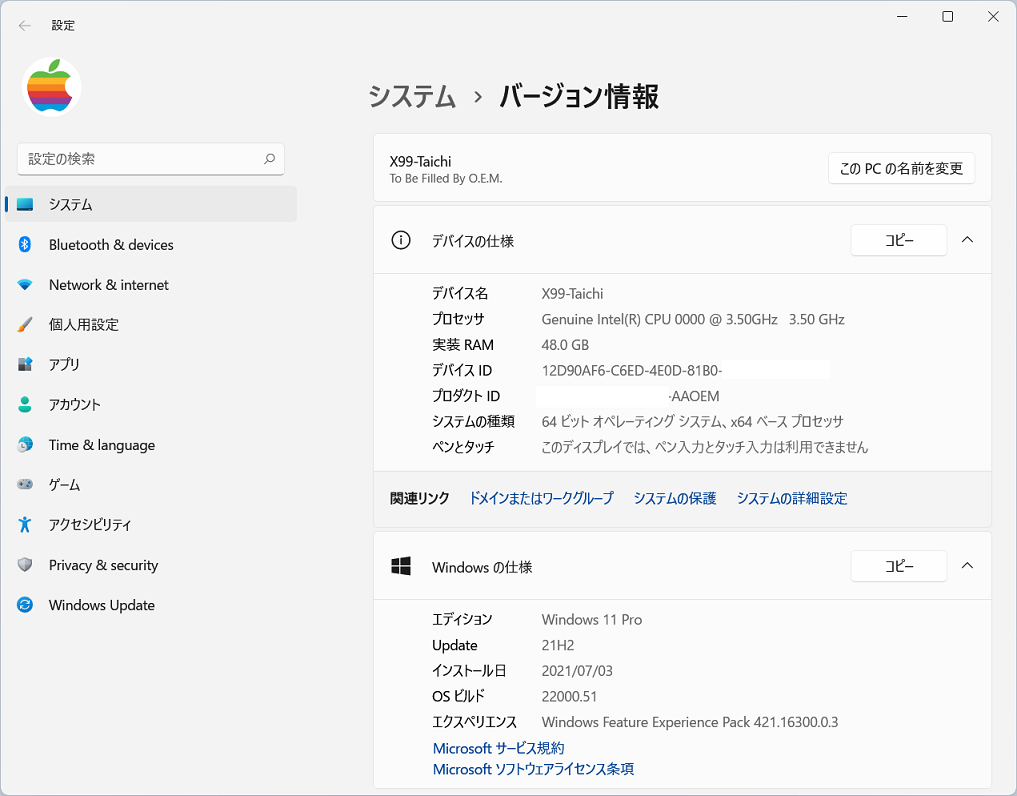1017x796 pixels.
Task: Select 個人用設定 in the sidebar
Action: [x=151, y=324]
